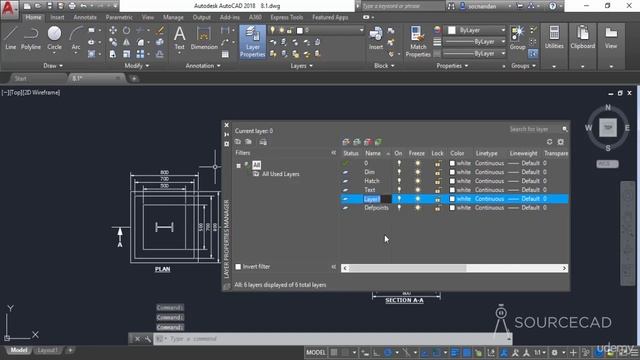Expand the Annotation panel dropdown
Image resolution: width=640 pixels, height=360 pixels.
(203, 66)
